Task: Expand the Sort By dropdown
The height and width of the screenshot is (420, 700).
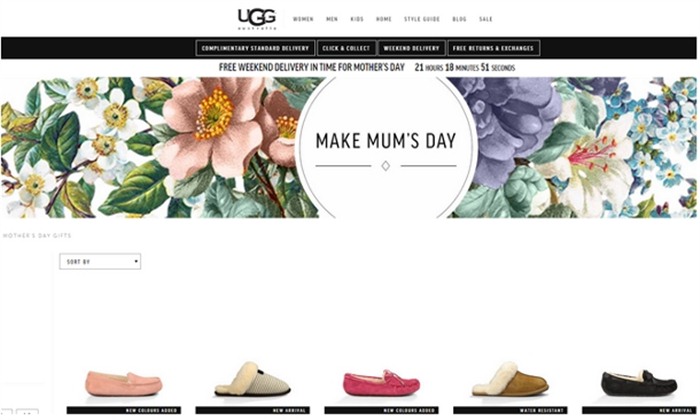Action: pyautogui.click(x=100, y=262)
